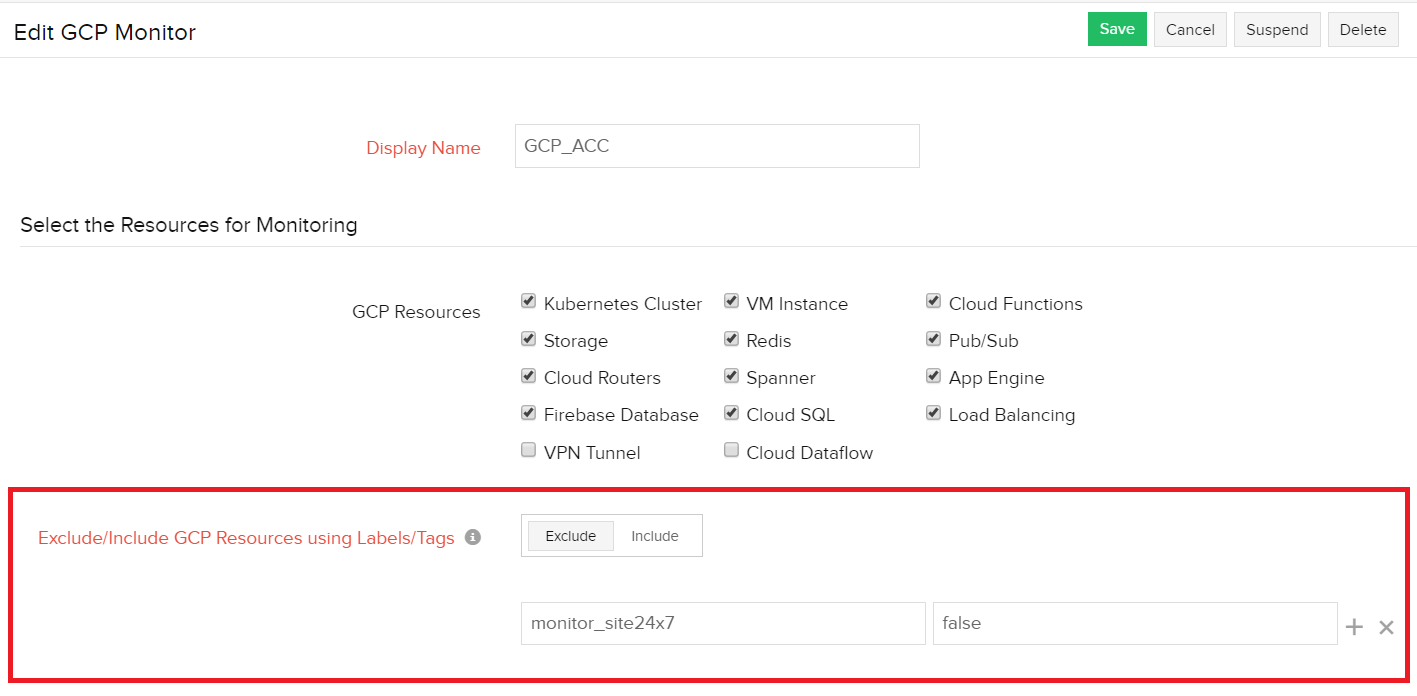The height and width of the screenshot is (696, 1417).
Task: Save the GCP monitor
Action: (x=1116, y=29)
